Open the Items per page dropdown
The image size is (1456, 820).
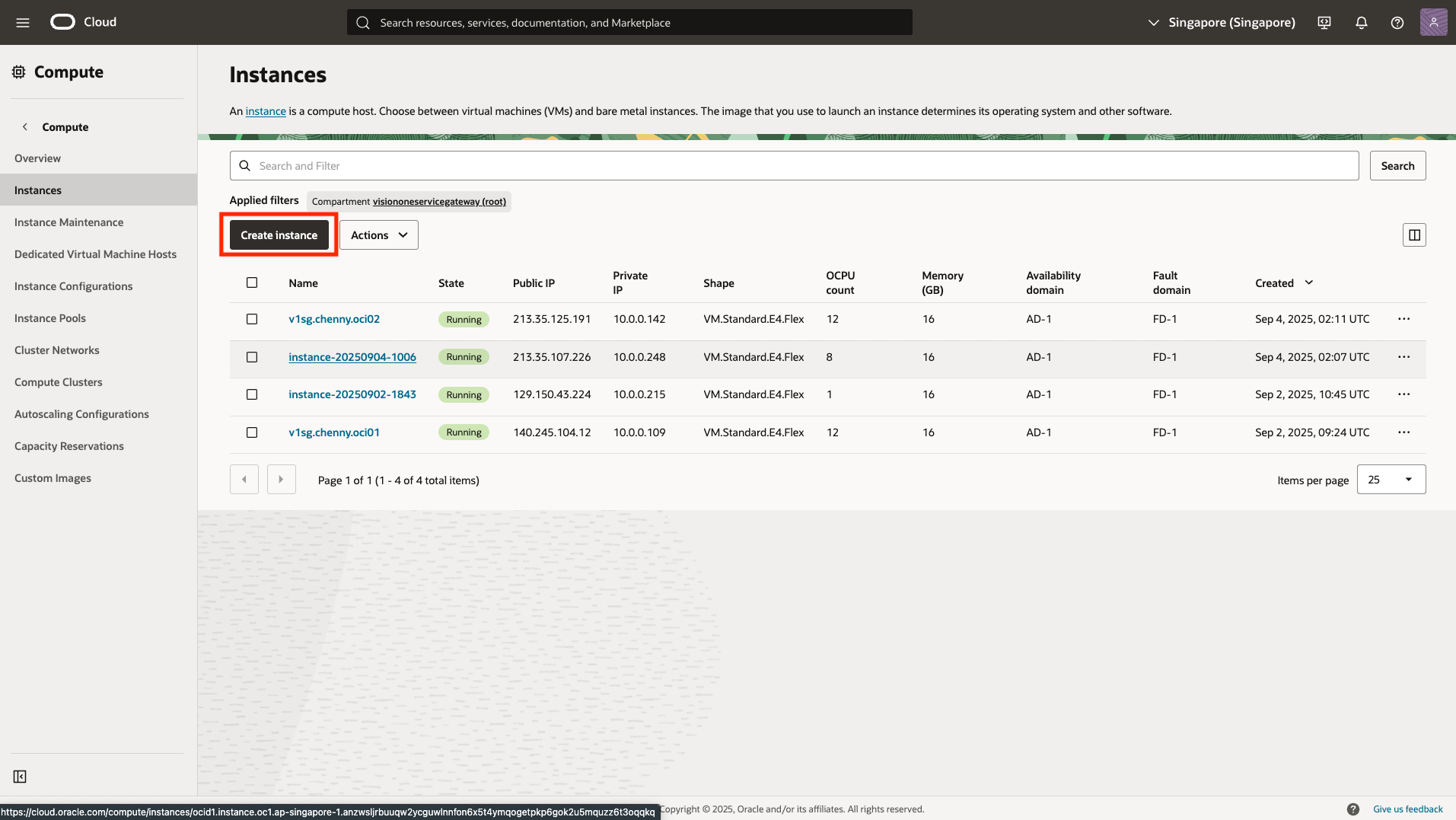1391,480
